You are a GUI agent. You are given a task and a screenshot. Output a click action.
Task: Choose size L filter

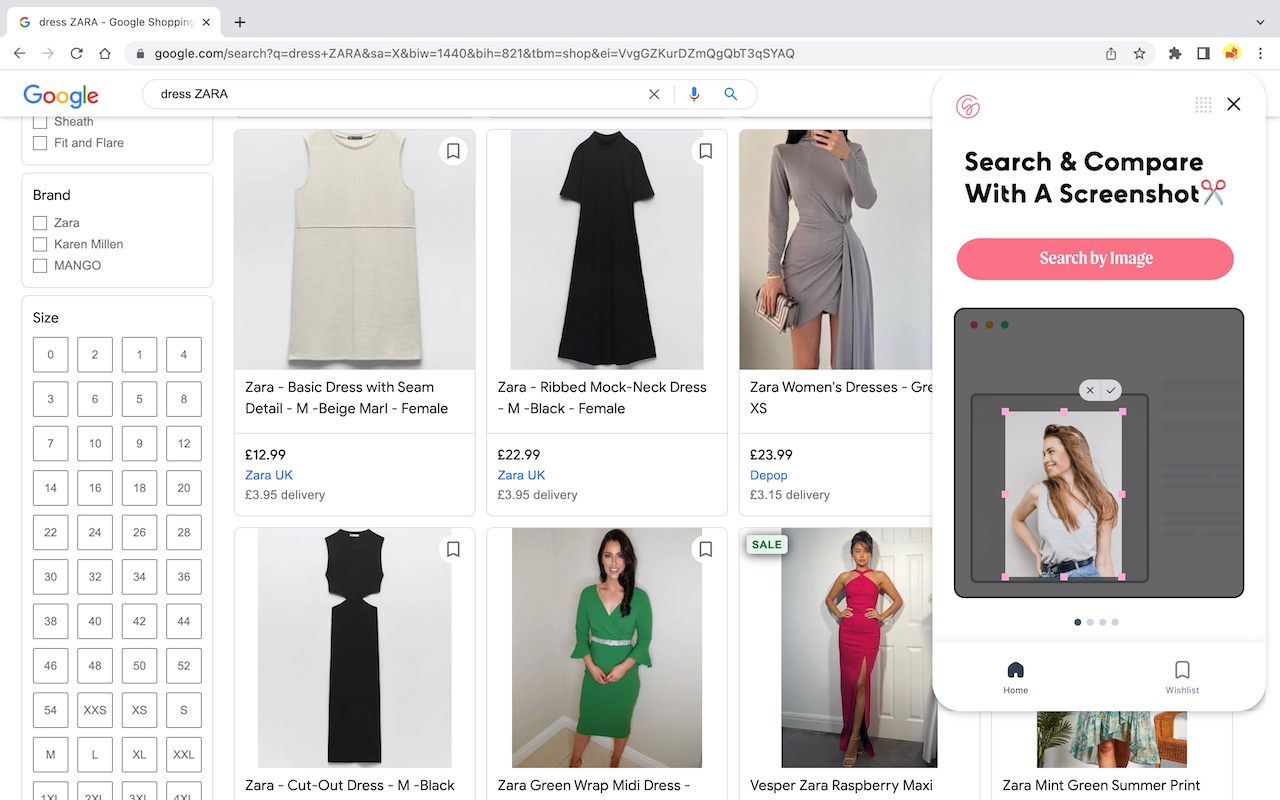95,755
